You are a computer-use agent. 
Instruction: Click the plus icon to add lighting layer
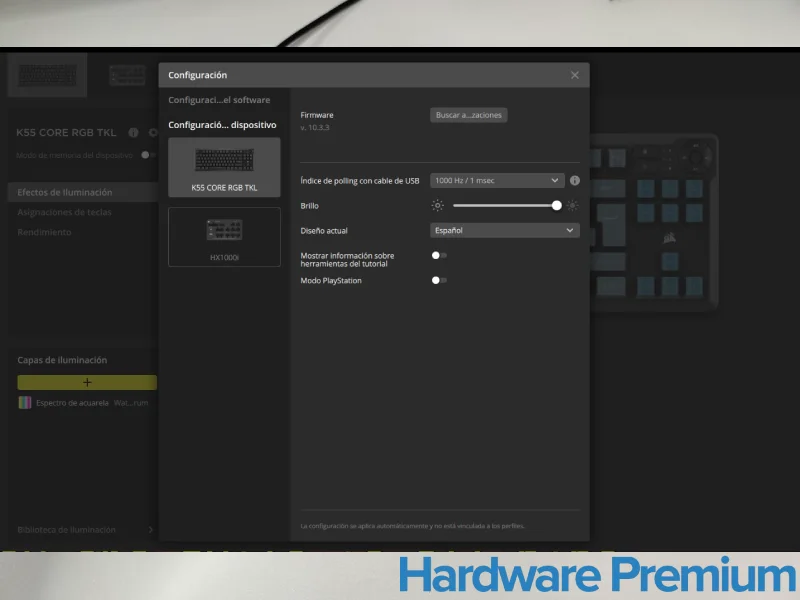87,382
